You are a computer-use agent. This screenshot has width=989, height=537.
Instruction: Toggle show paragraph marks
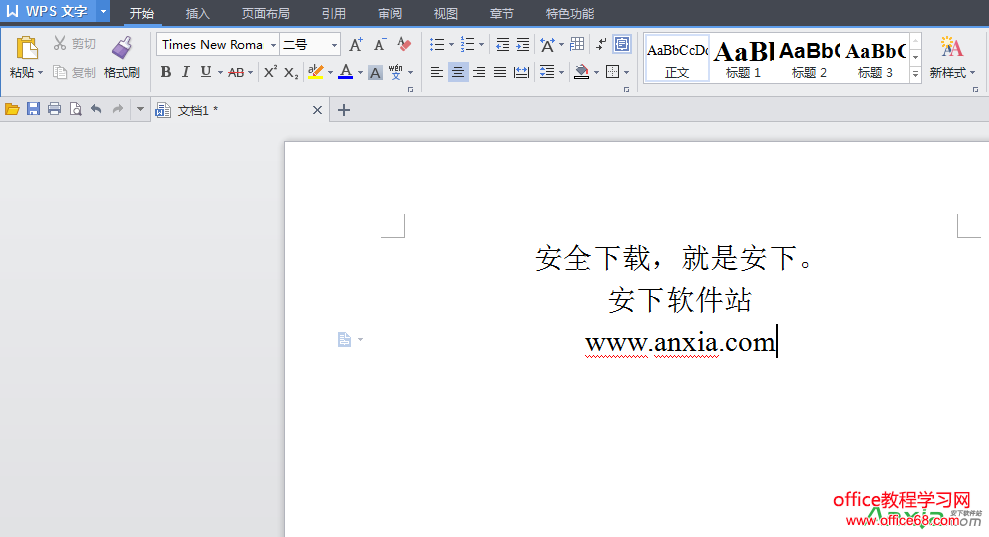[601, 44]
